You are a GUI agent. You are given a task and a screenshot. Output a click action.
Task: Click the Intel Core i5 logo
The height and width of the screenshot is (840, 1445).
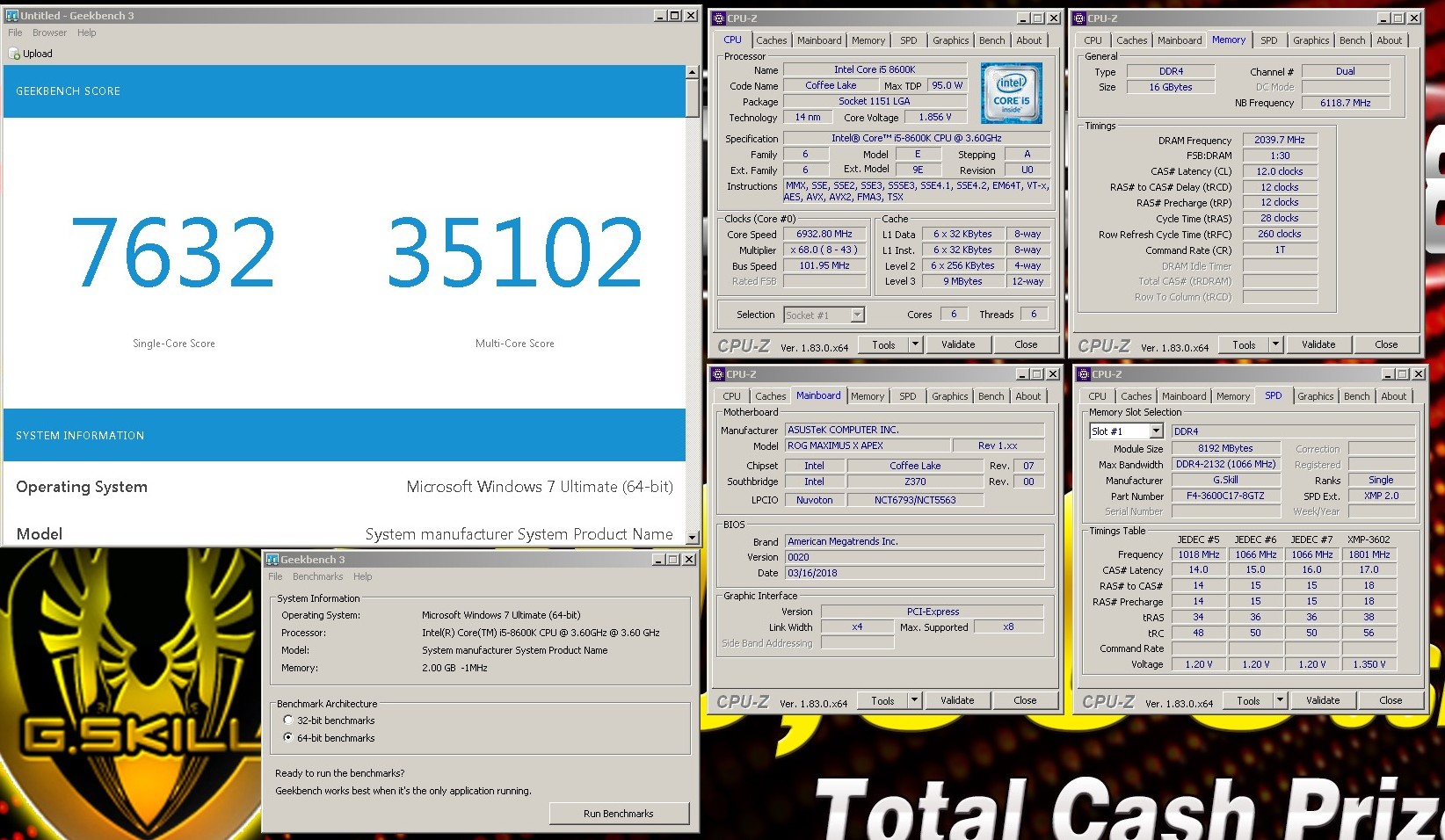(x=1011, y=93)
